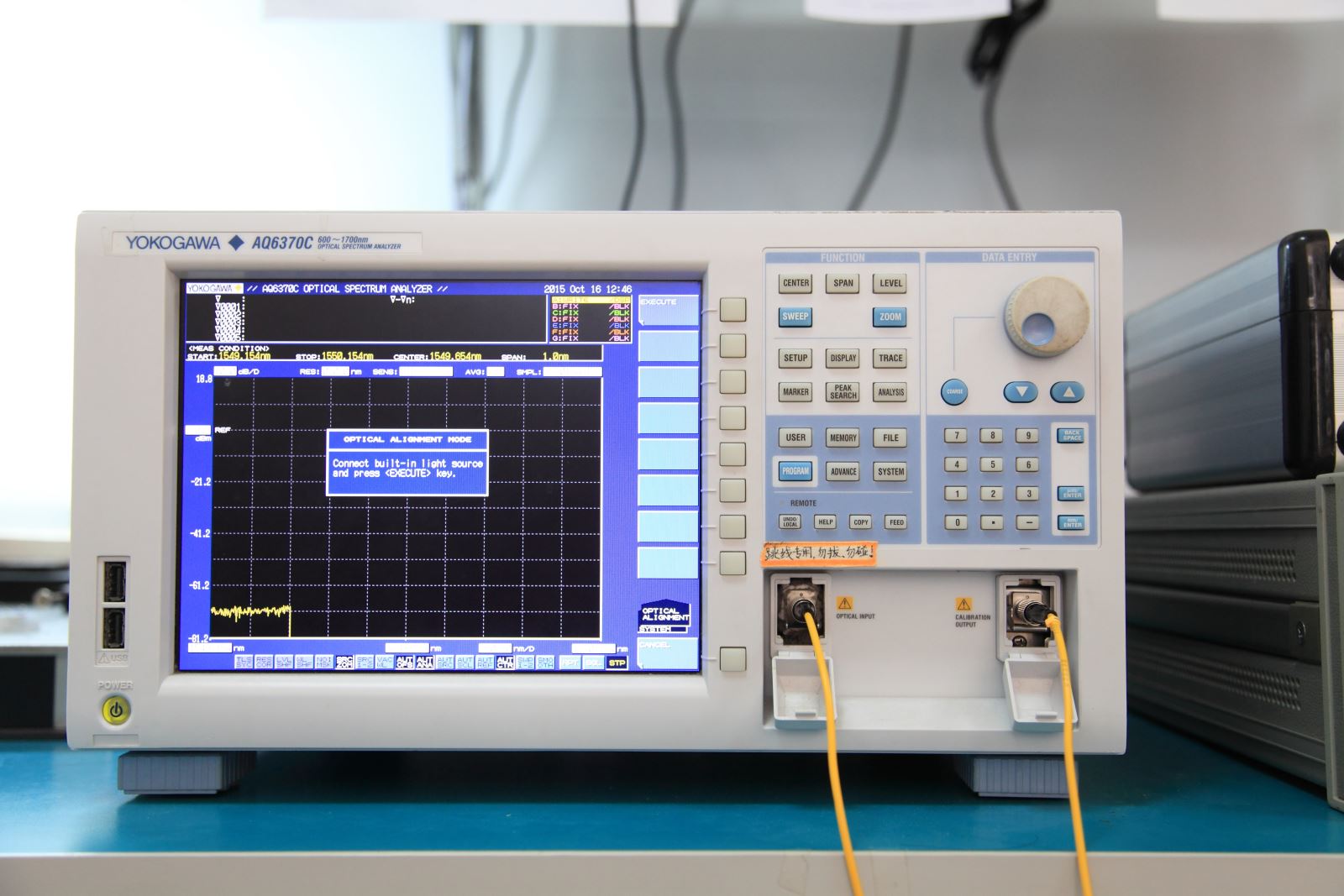The height and width of the screenshot is (896, 1344).
Task: Click the START 1549.154nm value
Action: point(244,356)
